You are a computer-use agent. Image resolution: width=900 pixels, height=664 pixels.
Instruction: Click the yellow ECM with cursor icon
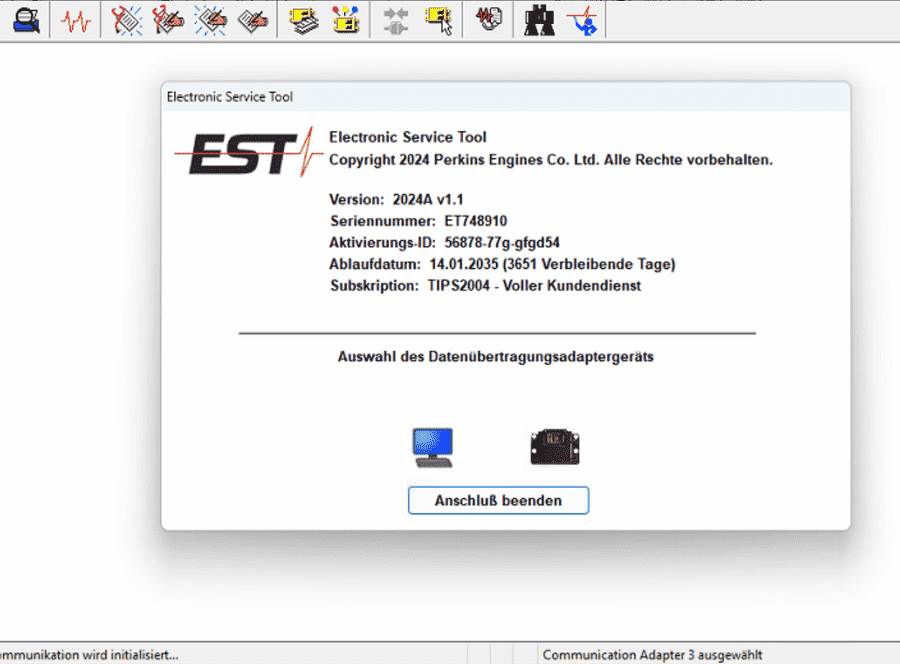[x=439, y=21]
